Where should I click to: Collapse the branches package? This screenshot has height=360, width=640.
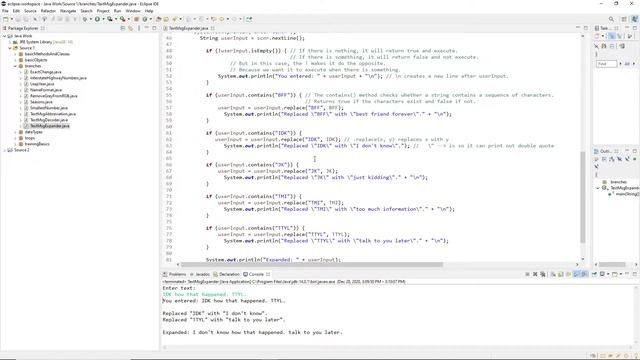[16, 66]
